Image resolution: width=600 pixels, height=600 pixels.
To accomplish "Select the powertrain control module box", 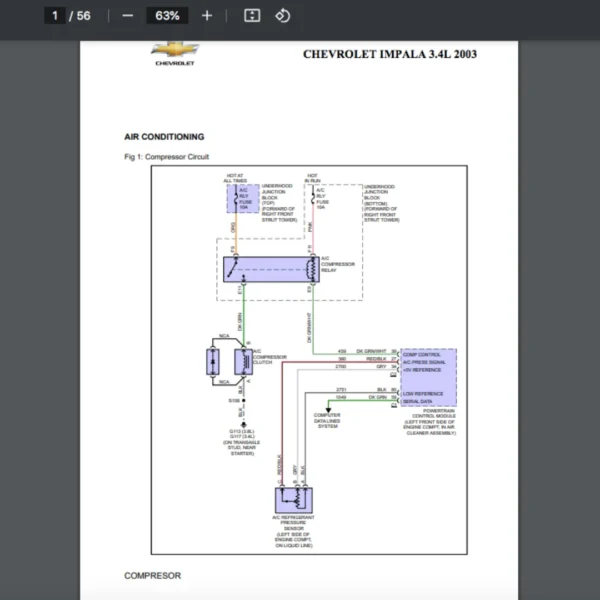I will [428, 377].
